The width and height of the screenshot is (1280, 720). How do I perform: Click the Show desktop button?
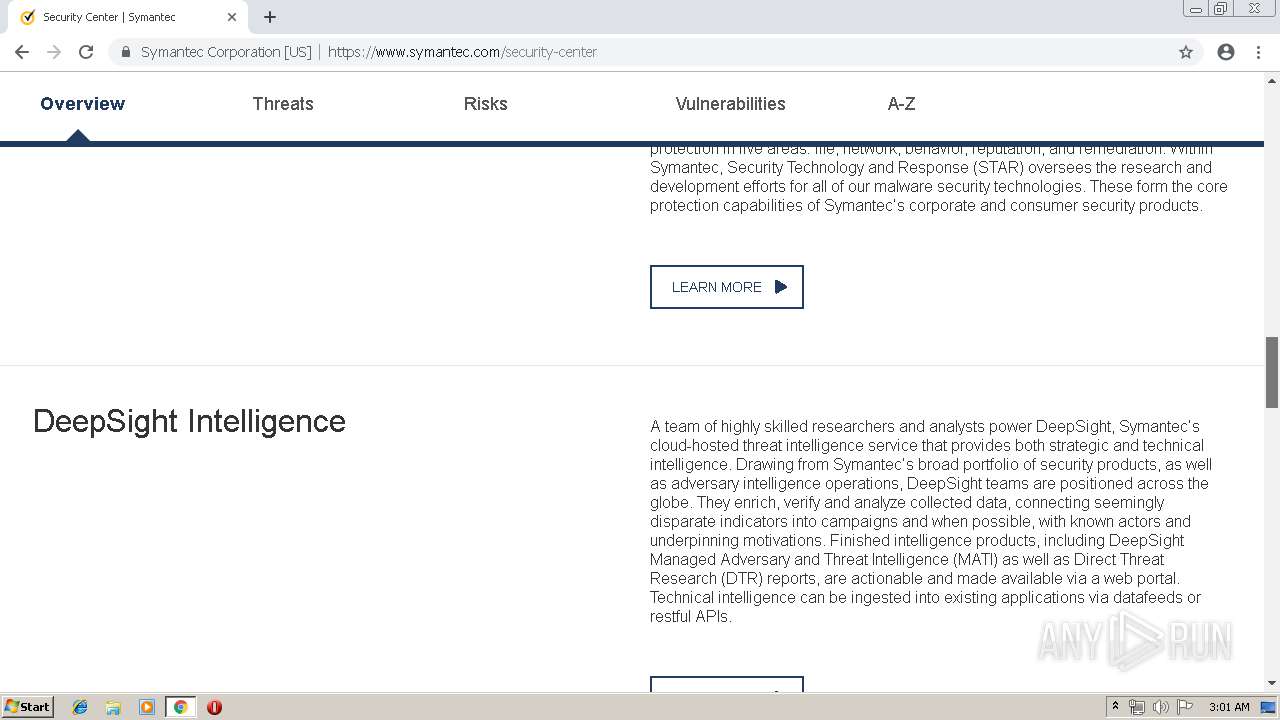pos(1270,707)
